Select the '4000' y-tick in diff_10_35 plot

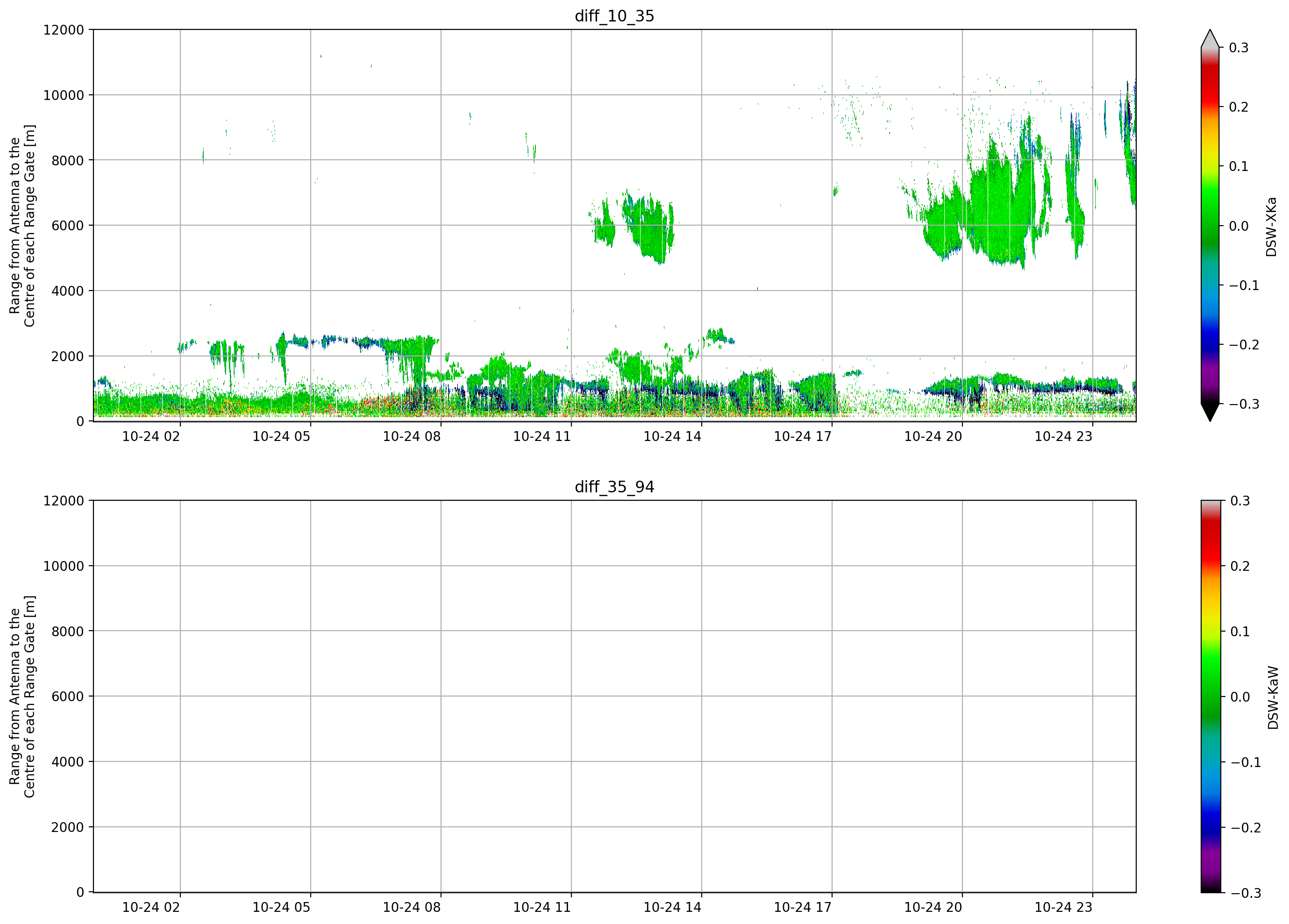pos(68,291)
